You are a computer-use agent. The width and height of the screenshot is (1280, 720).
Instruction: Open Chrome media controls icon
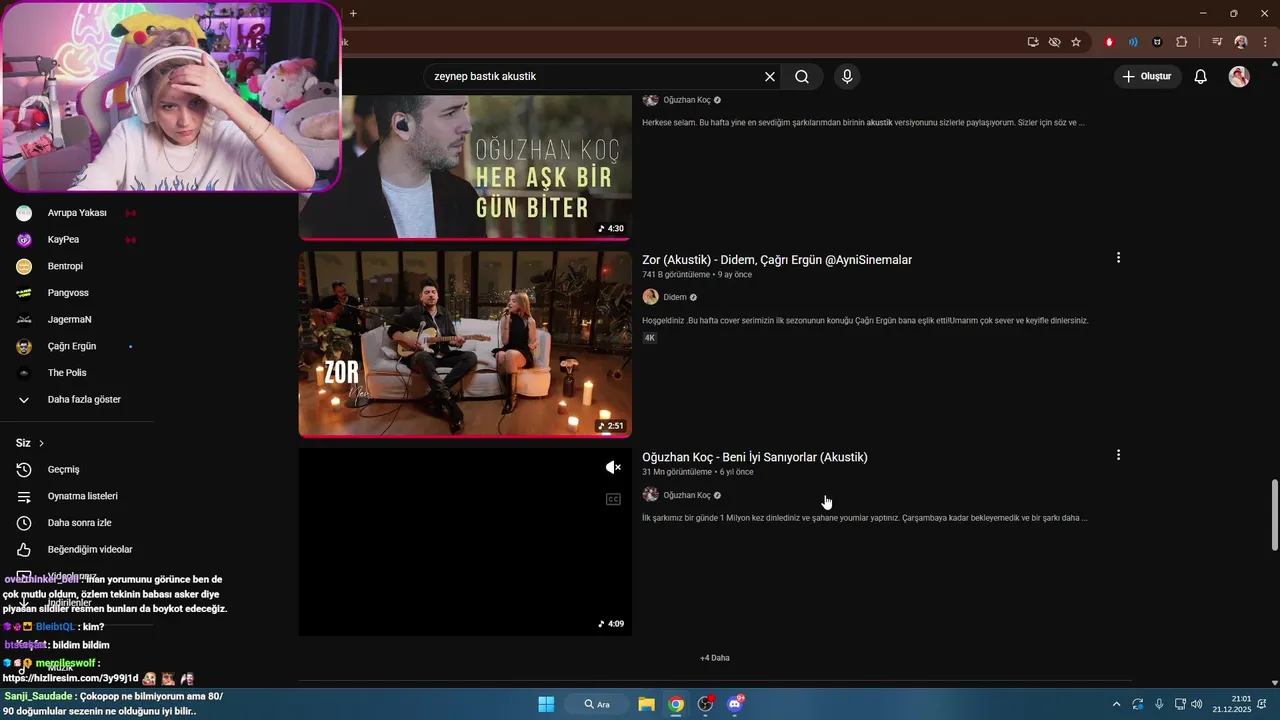click(1217, 42)
